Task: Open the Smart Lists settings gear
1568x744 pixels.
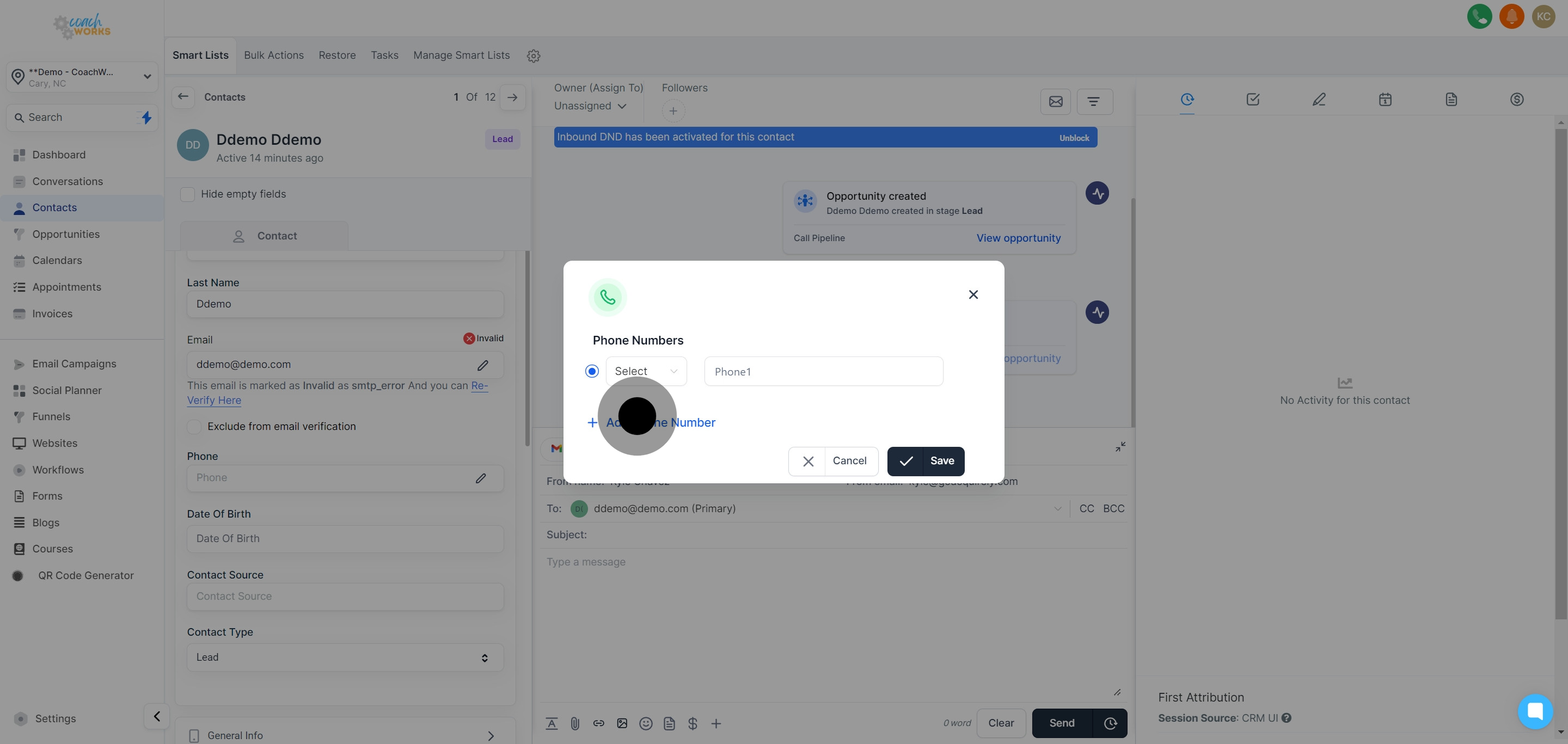Action: coord(533,56)
